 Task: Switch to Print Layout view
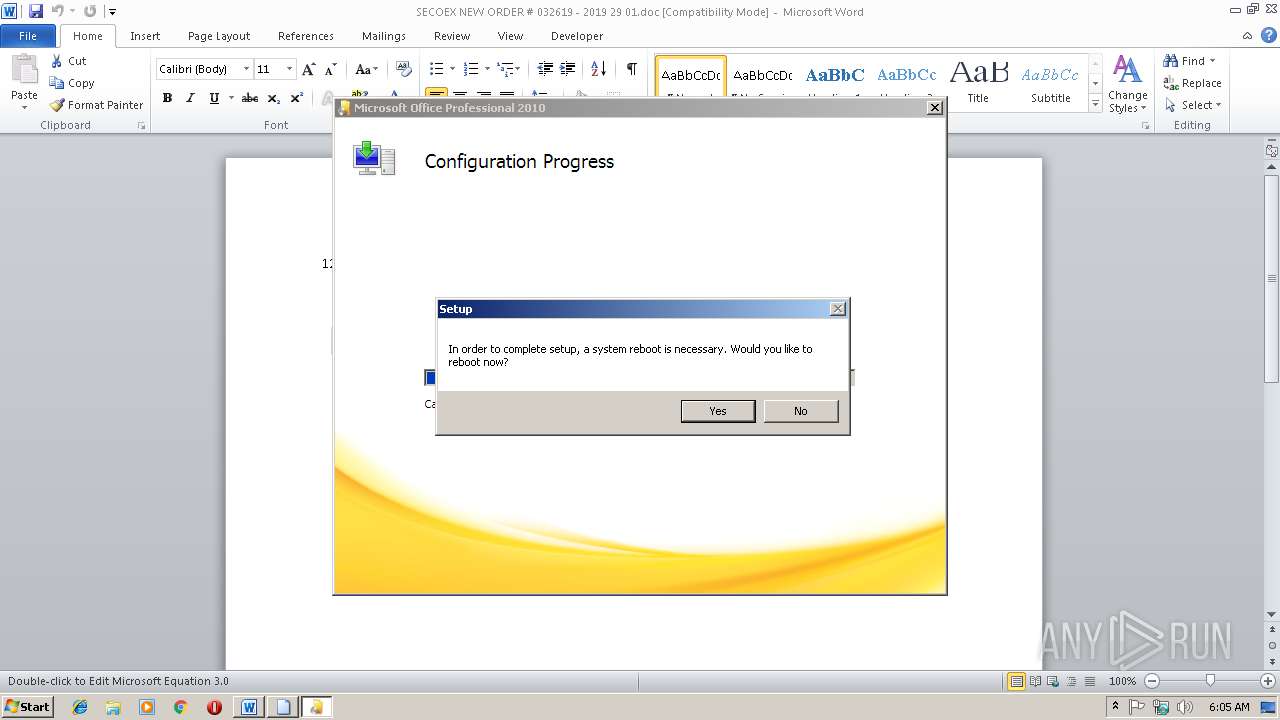tap(1016, 681)
